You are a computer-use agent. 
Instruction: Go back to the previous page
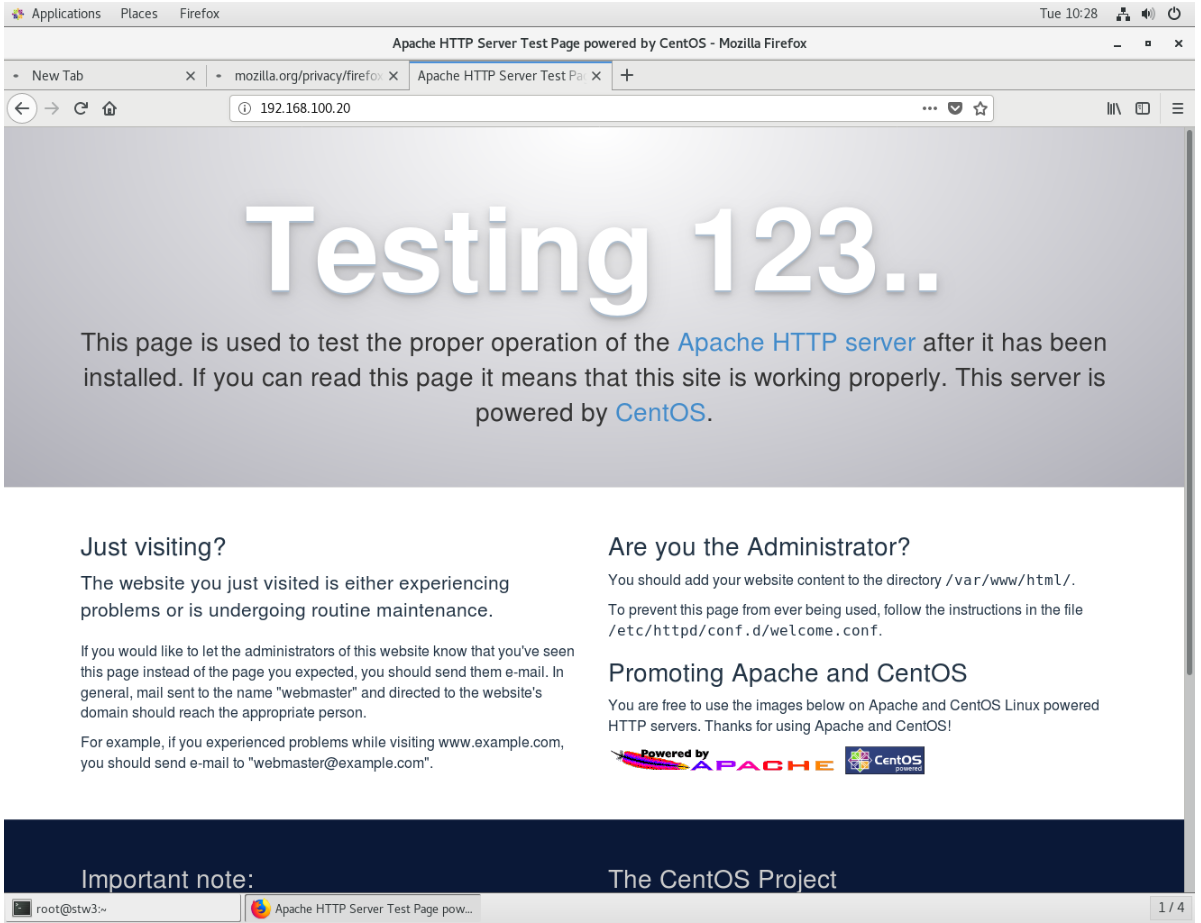pyautogui.click(x=22, y=108)
